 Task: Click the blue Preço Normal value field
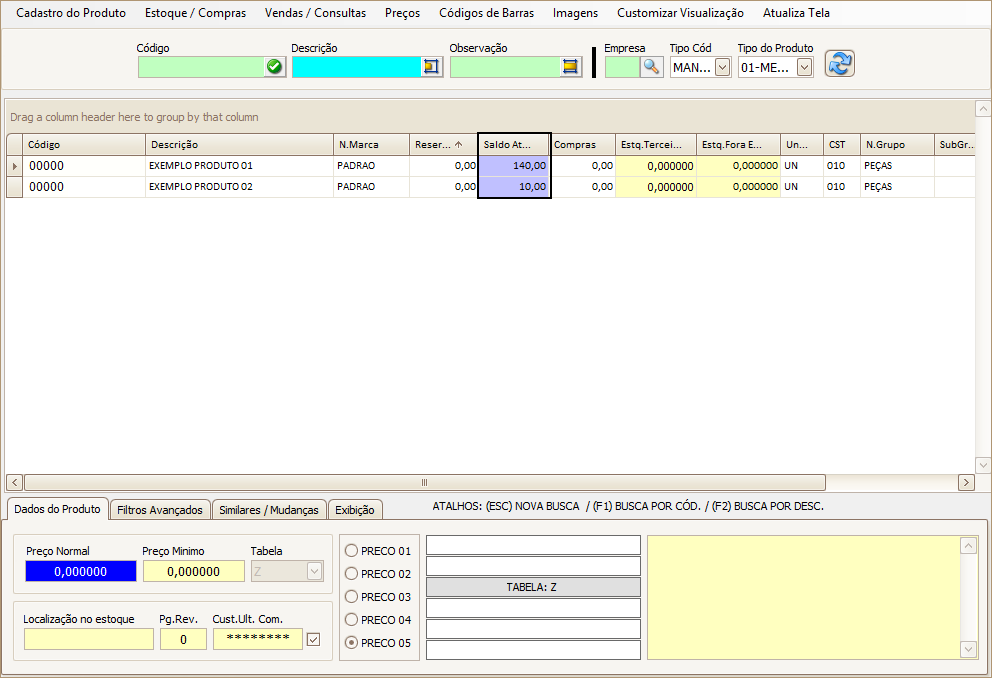coord(81,571)
